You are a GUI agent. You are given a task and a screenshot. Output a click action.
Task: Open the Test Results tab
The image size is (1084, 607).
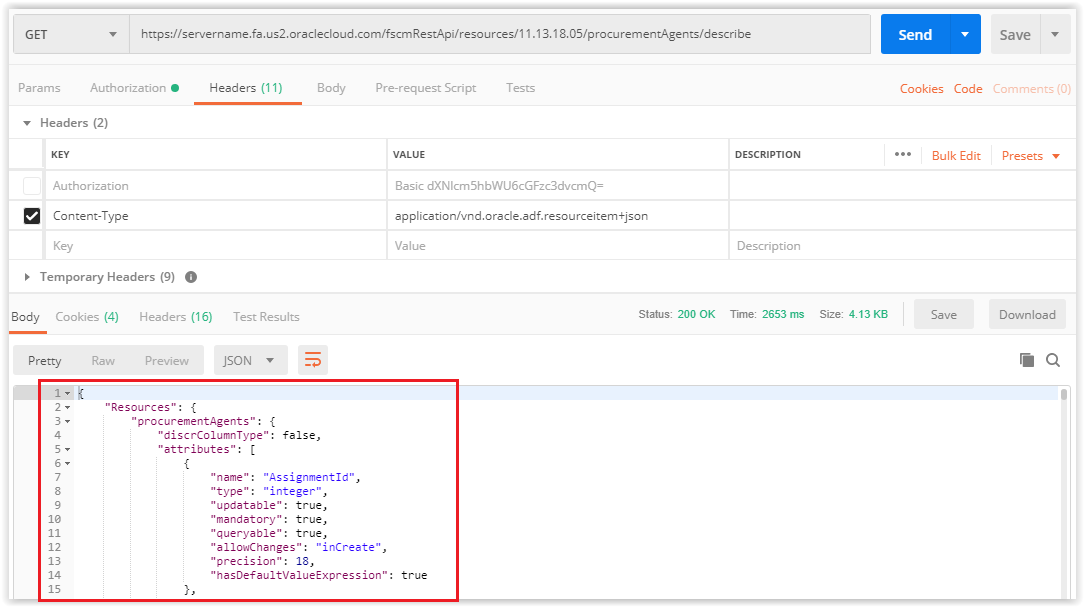[265, 316]
